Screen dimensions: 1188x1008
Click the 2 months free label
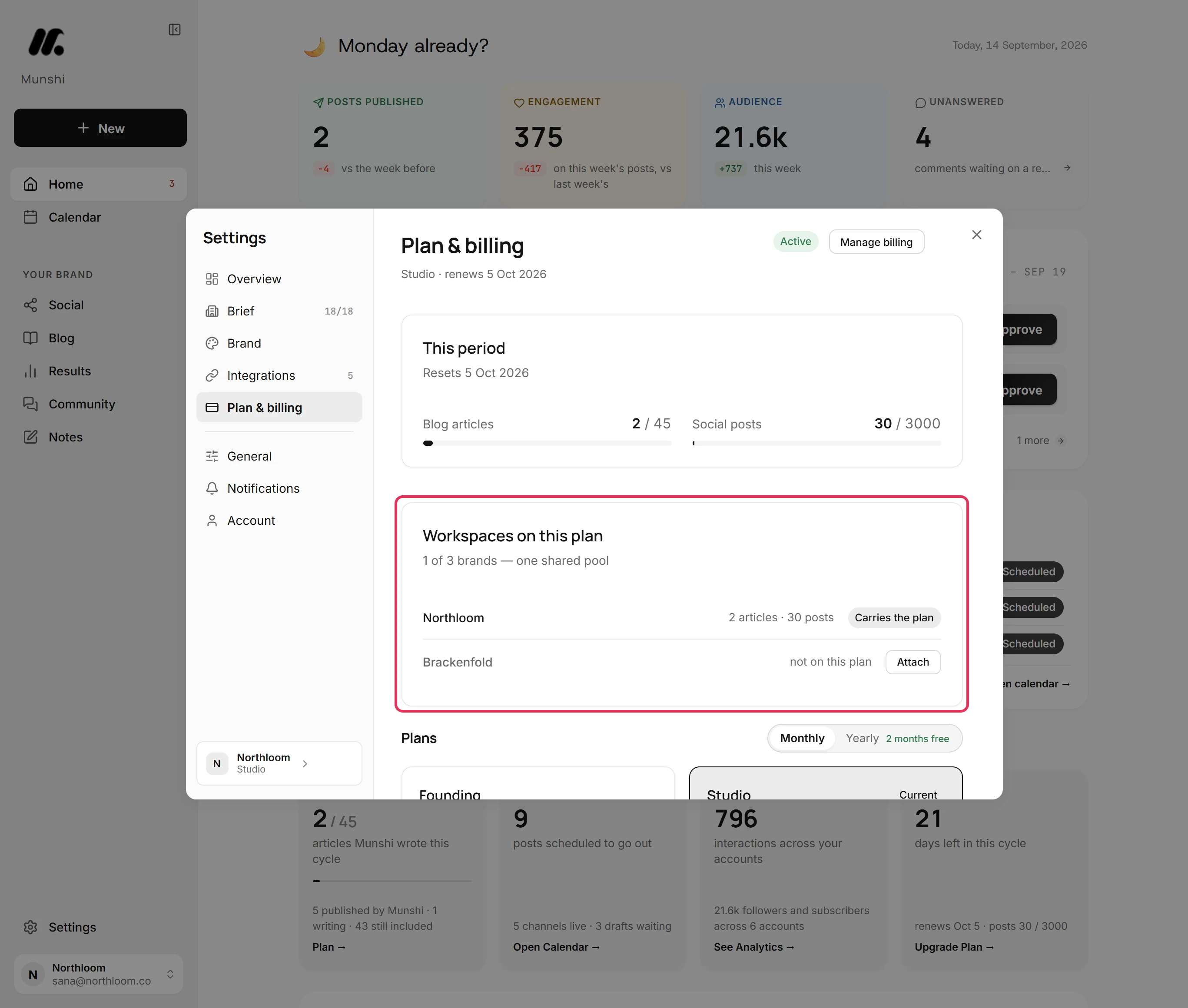(917, 739)
